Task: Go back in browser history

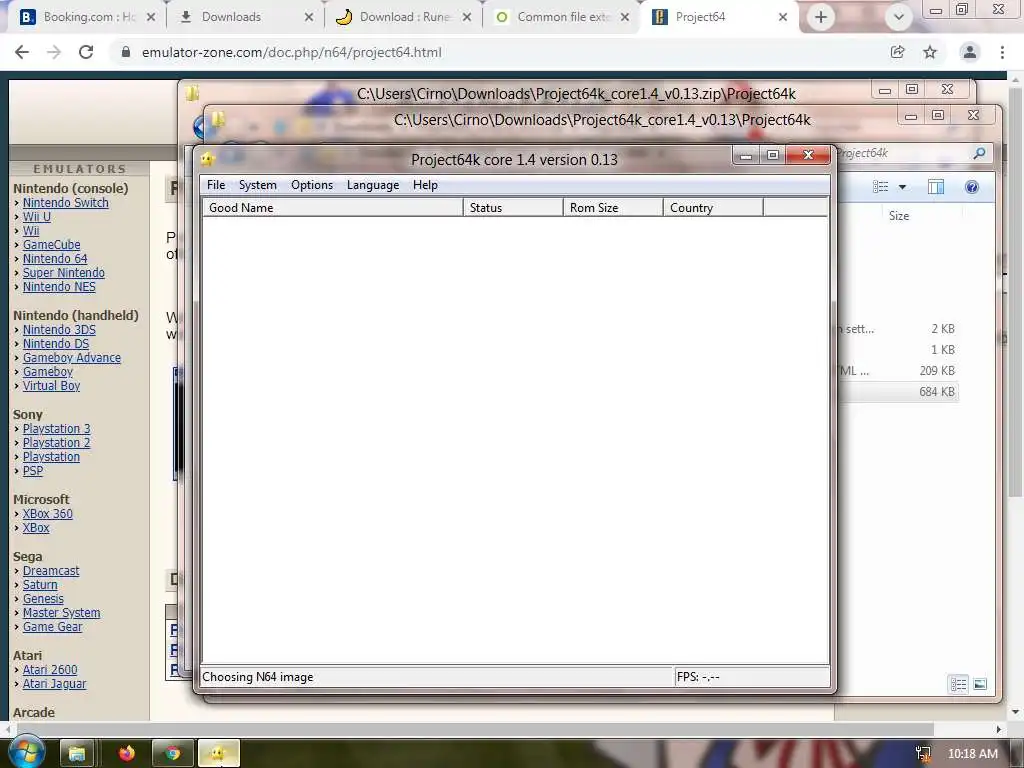Action: [x=22, y=52]
